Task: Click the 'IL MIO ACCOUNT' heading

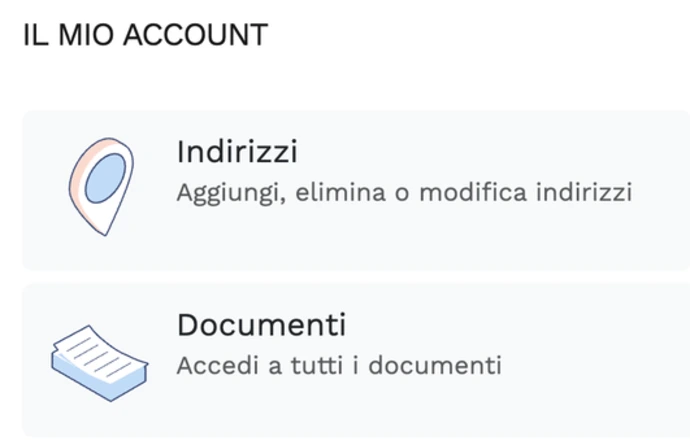Action: pos(145,36)
